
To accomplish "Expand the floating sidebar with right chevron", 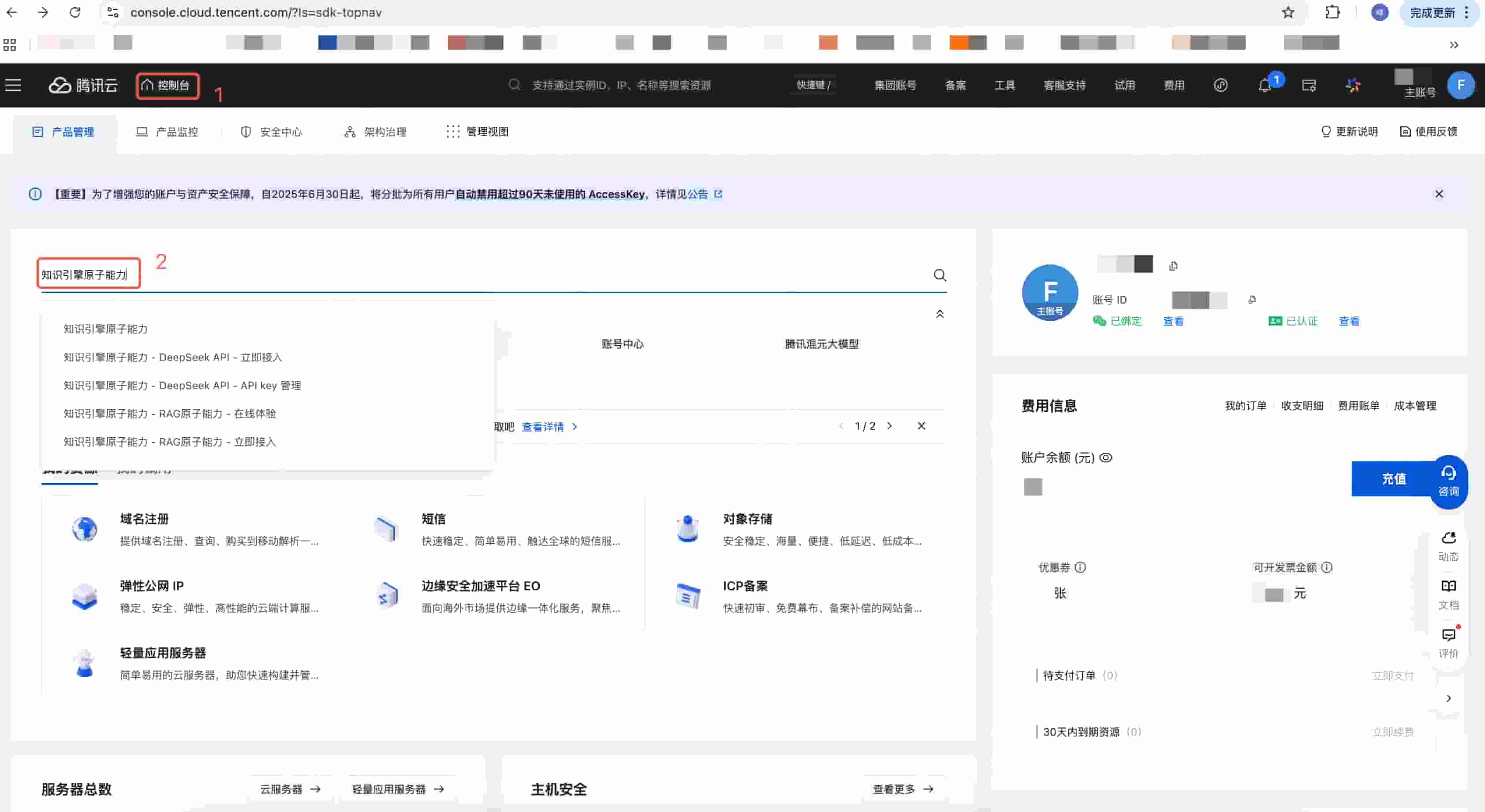I will click(1449, 698).
